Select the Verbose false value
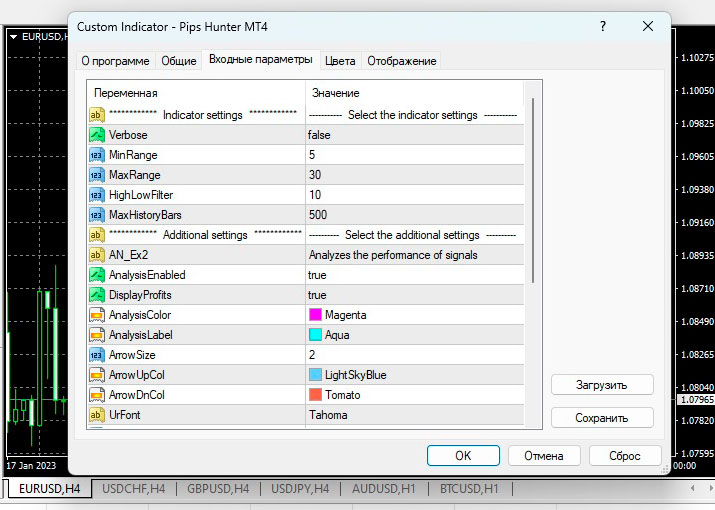This screenshot has width=715, height=510. pos(319,135)
